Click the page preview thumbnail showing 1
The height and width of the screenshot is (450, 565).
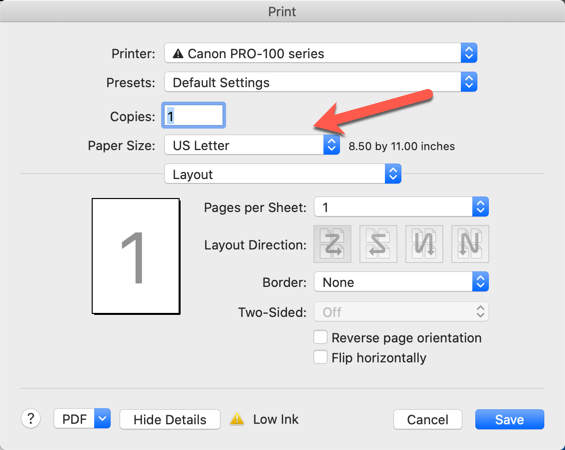136,256
